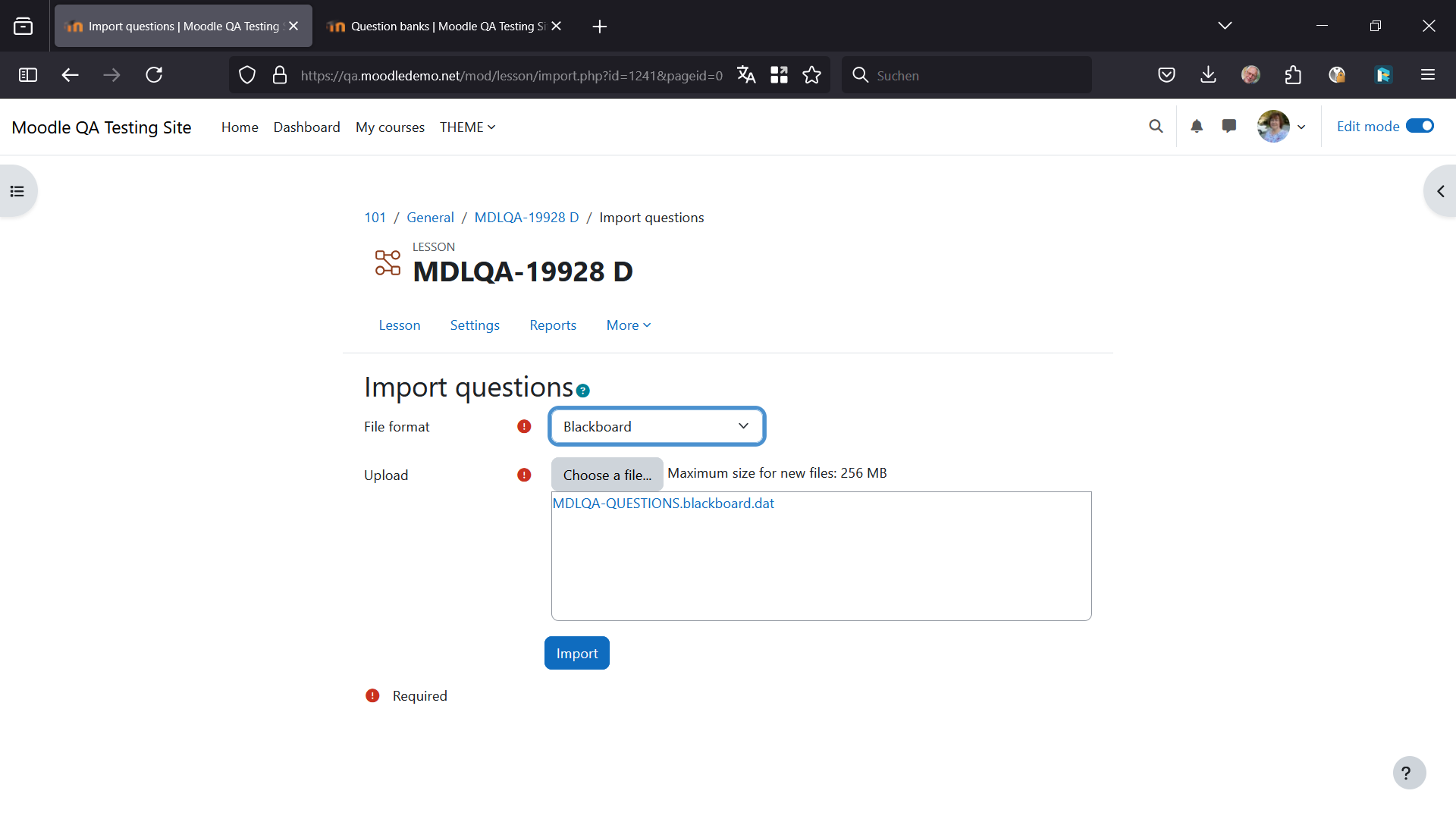
Task: Click the Moodle search magnifier icon
Action: point(1156,127)
